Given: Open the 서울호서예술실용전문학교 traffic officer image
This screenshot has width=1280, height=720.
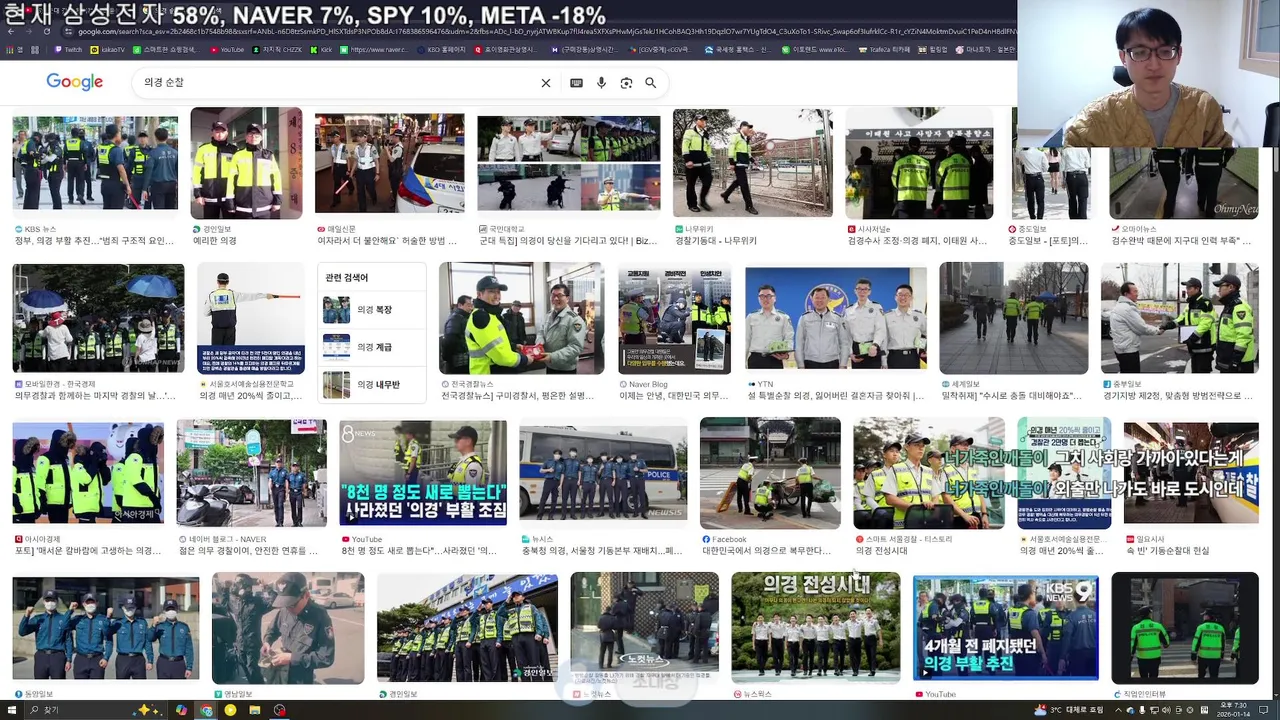Looking at the screenshot, I should 251,319.
